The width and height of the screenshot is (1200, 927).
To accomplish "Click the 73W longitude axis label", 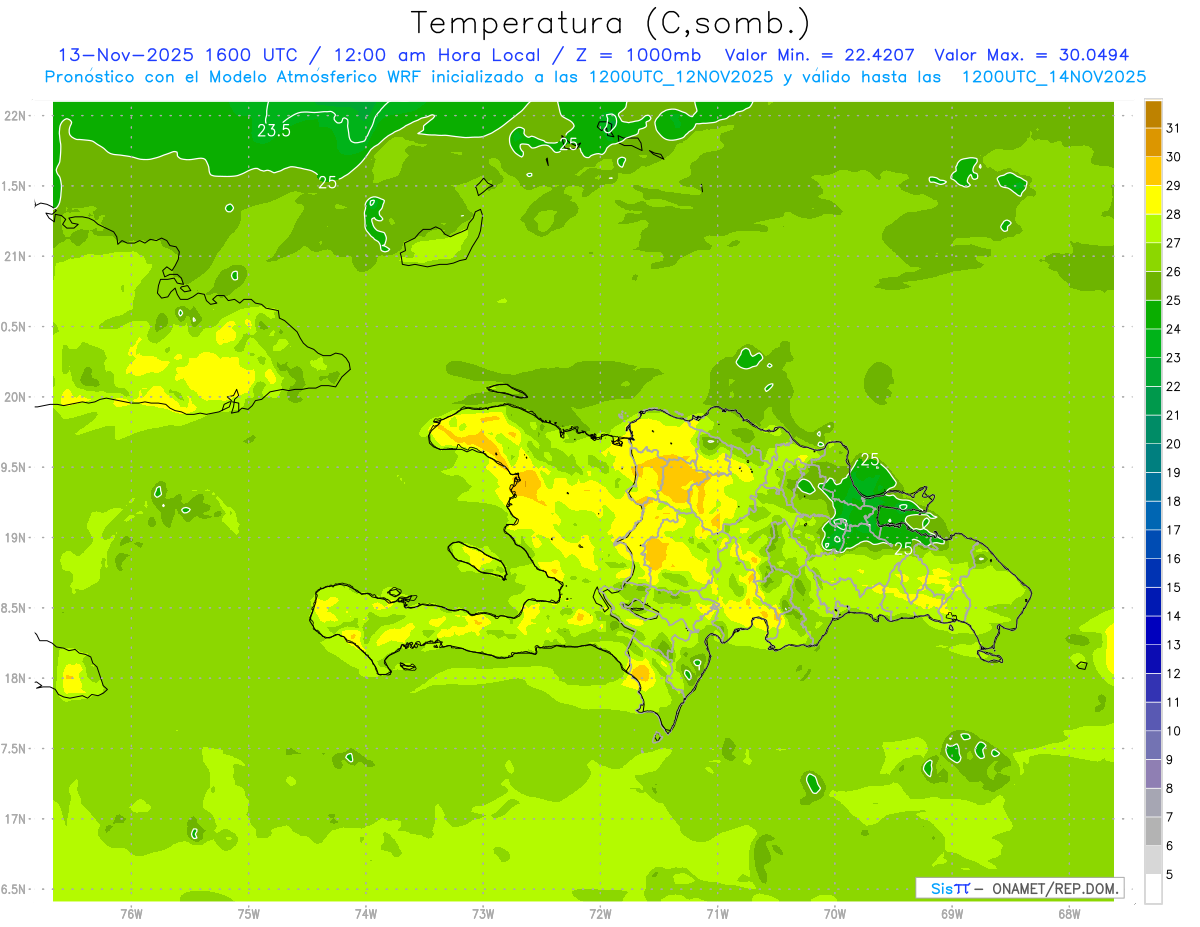I will (483, 914).
